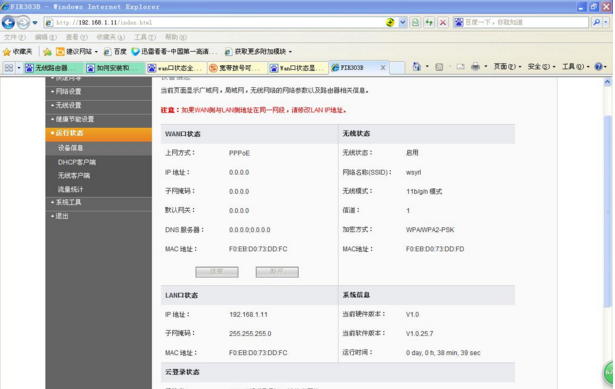The image size is (615, 389).
Task: Expand the Print options dropdown arrow
Action: pos(486,67)
